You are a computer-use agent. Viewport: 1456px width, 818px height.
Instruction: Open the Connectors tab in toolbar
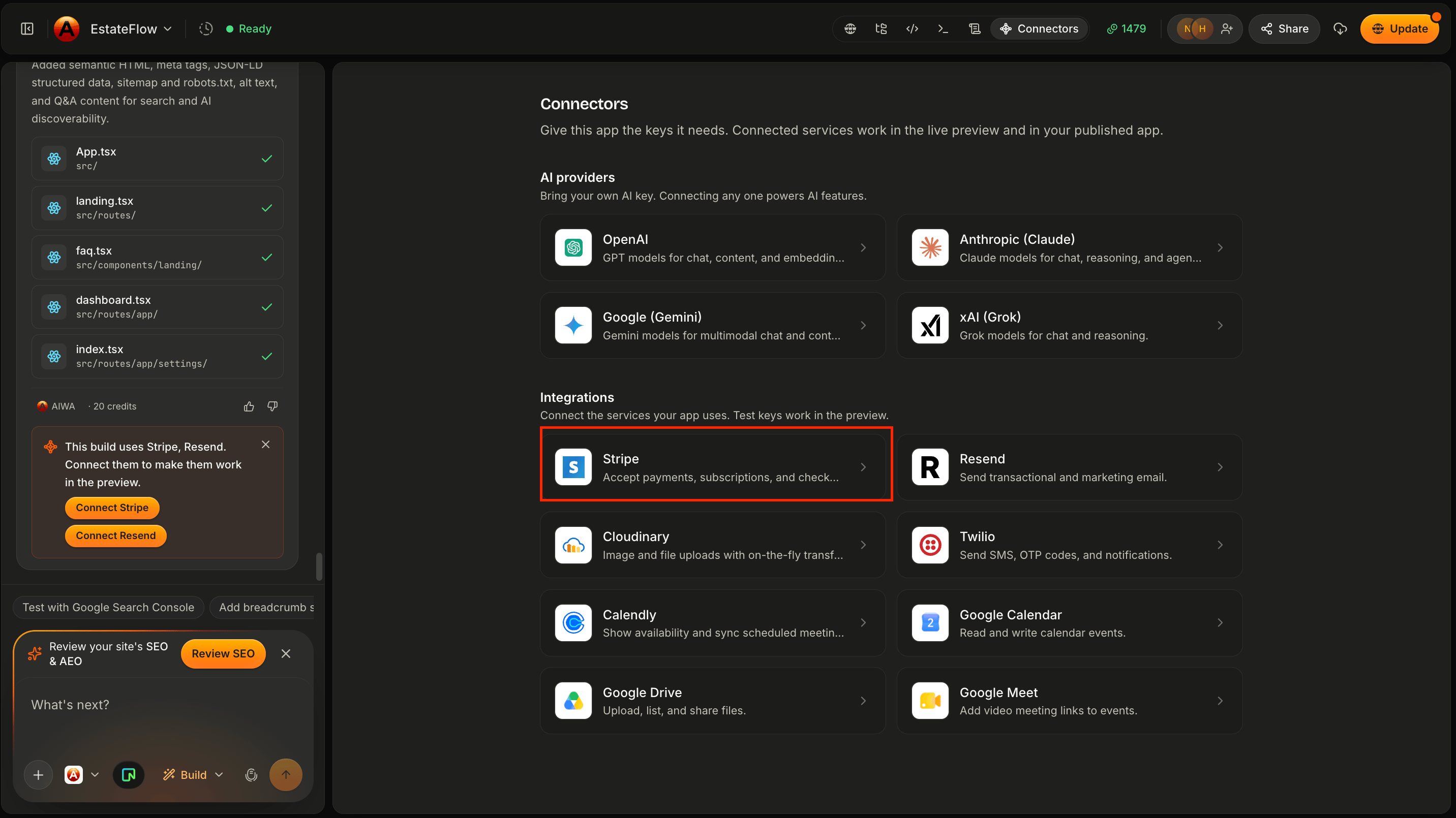pyautogui.click(x=1039, y=29)
